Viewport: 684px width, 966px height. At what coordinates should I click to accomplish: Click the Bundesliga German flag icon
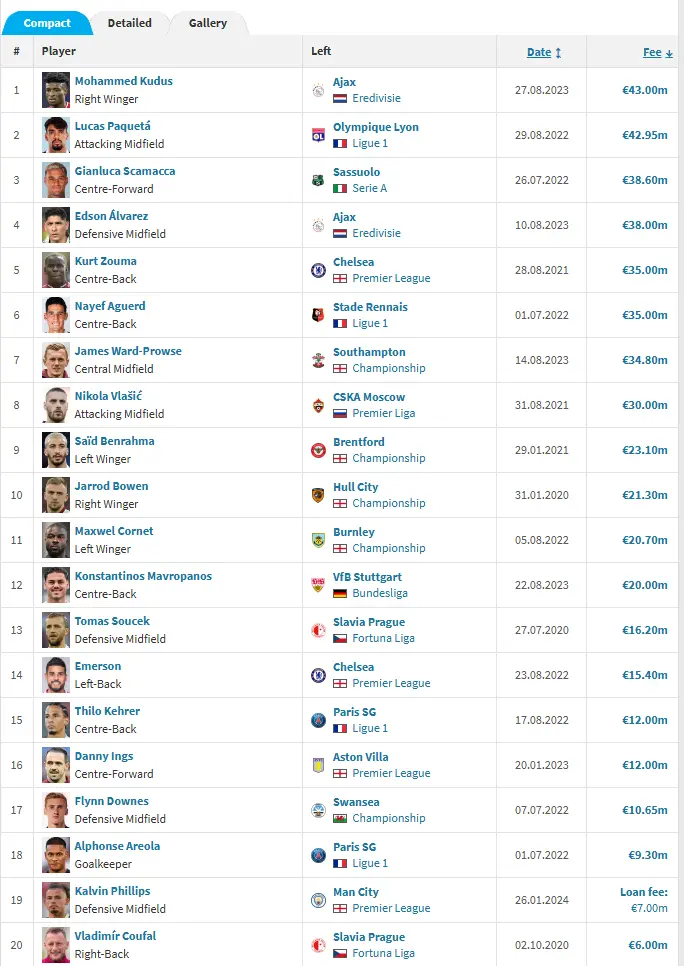click(x=340, y=593)
